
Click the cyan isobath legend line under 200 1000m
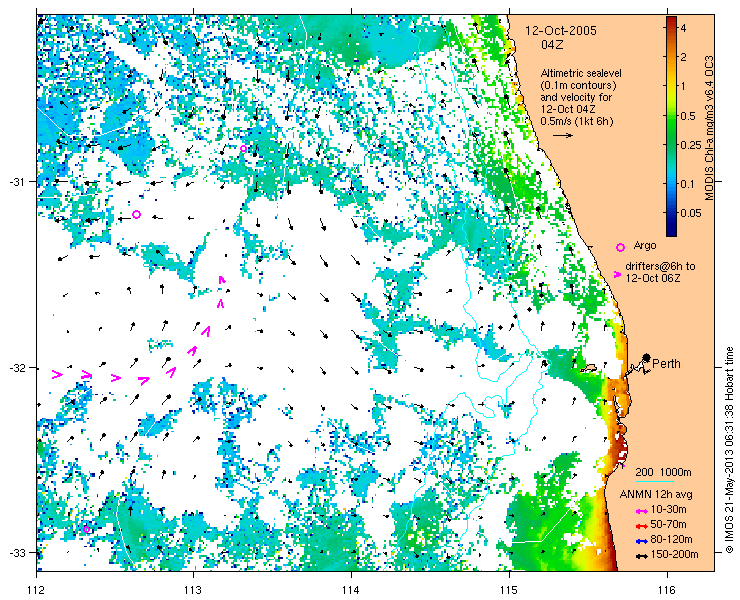pos(655,482)
